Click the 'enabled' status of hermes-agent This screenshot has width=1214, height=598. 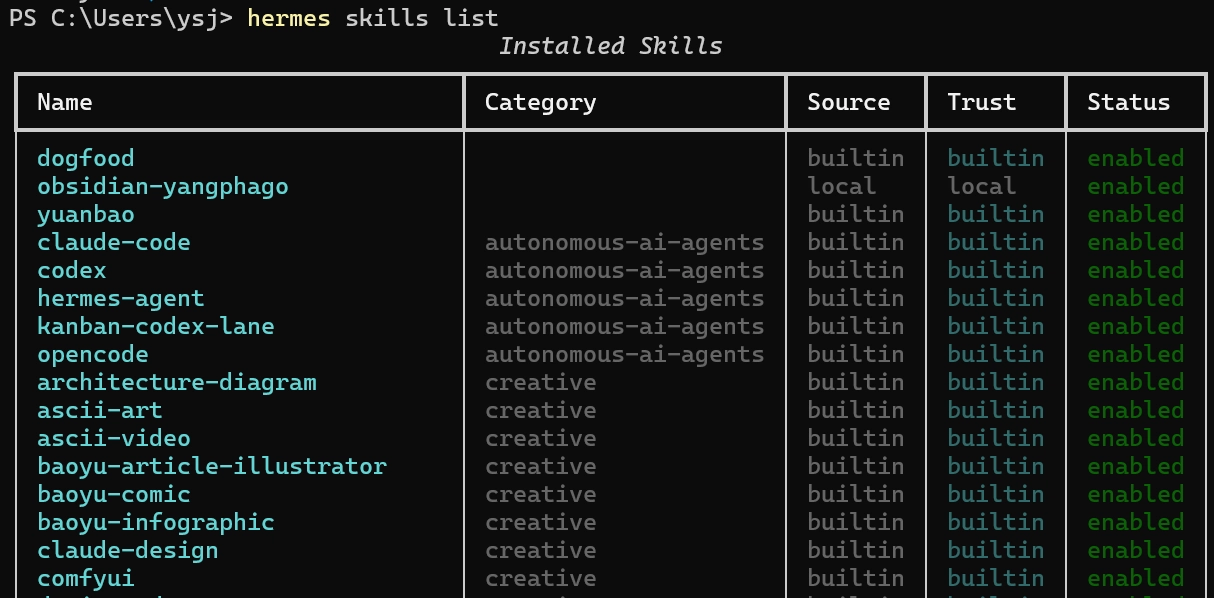(1136, 298)
